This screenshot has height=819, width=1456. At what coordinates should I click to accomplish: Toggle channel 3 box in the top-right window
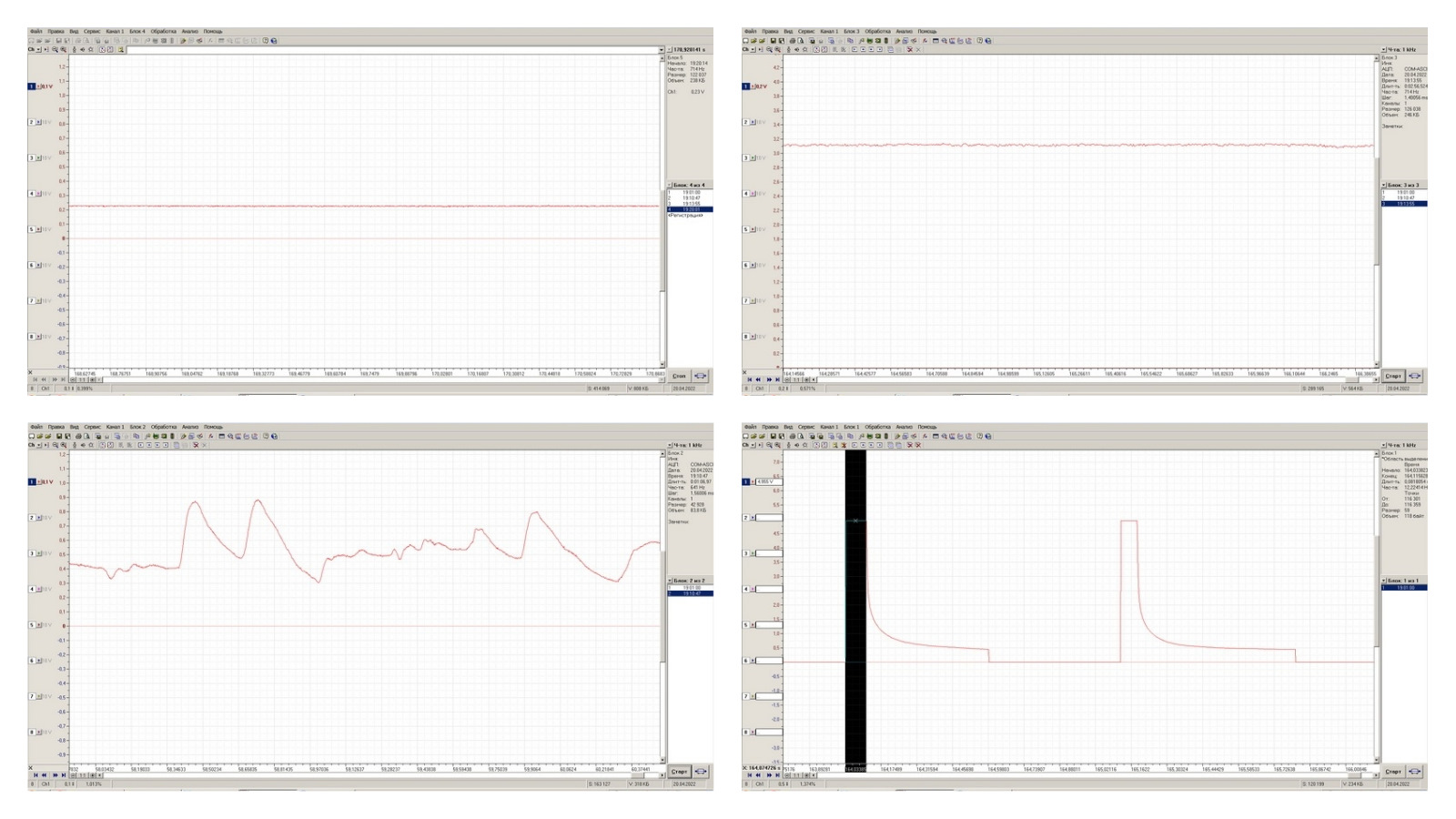point(746,158)
